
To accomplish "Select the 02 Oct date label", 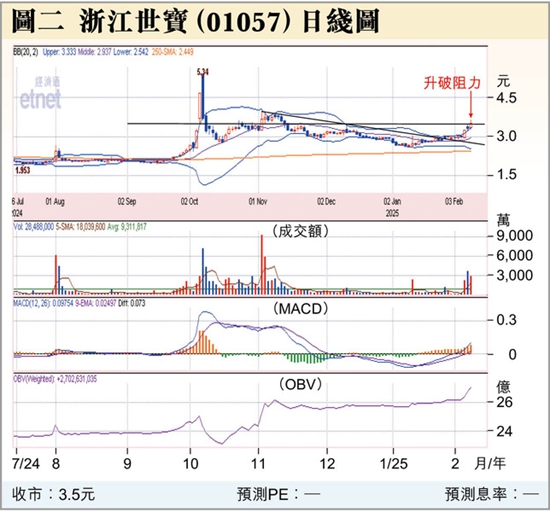I will coord(189,202).
